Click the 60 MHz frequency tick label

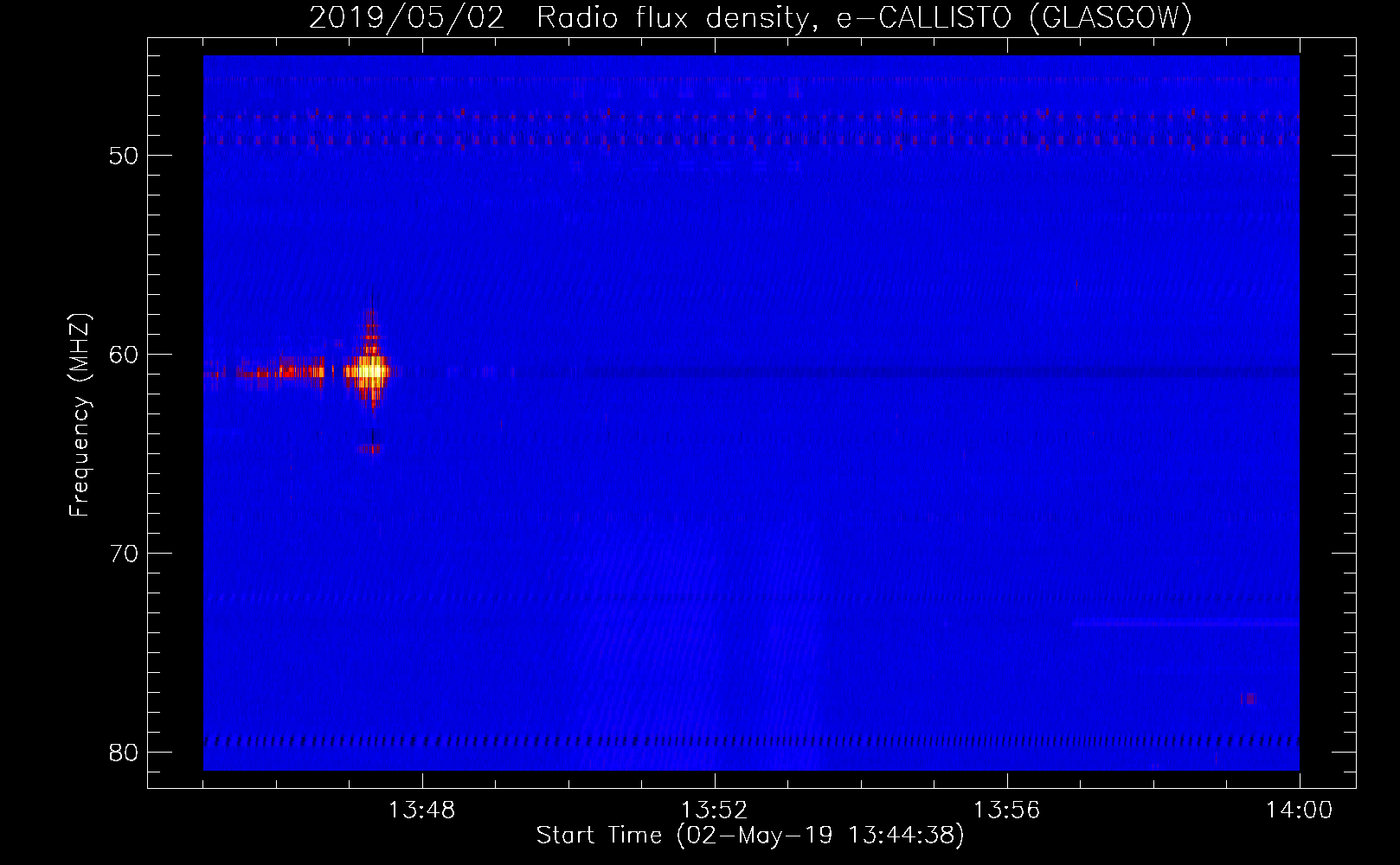click(125, 355)
